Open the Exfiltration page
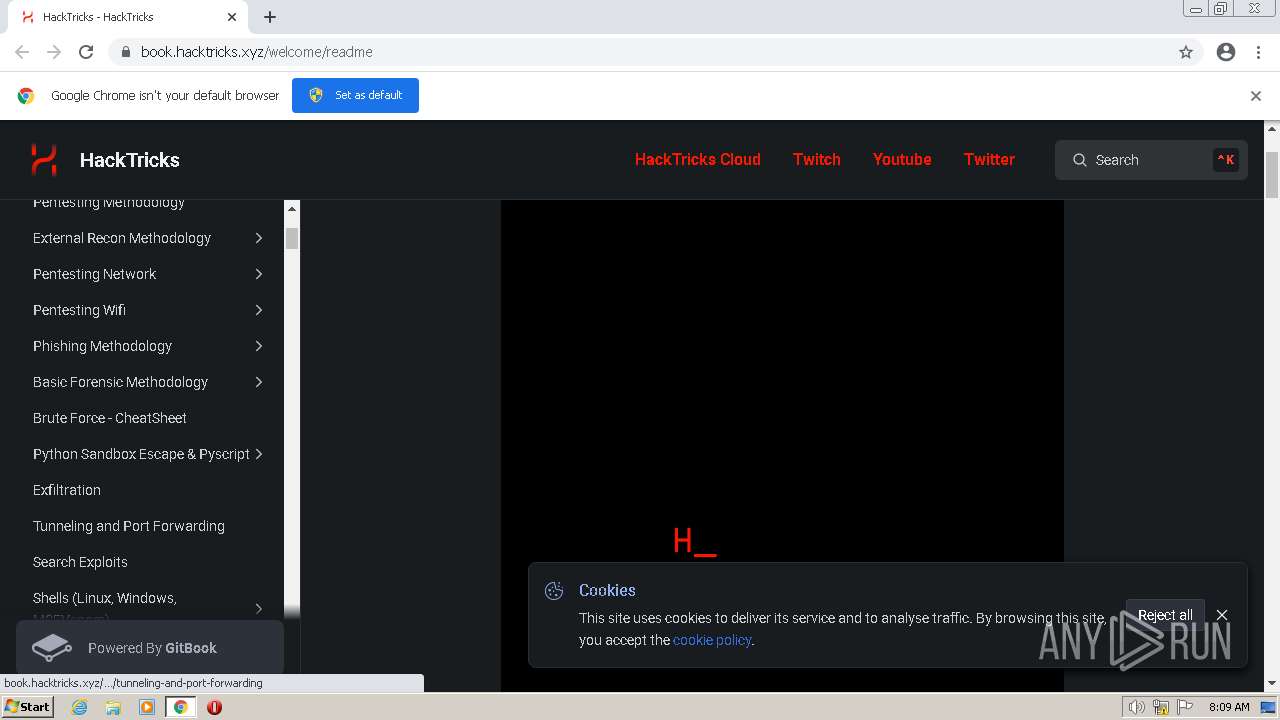 (x=67, y=490)
